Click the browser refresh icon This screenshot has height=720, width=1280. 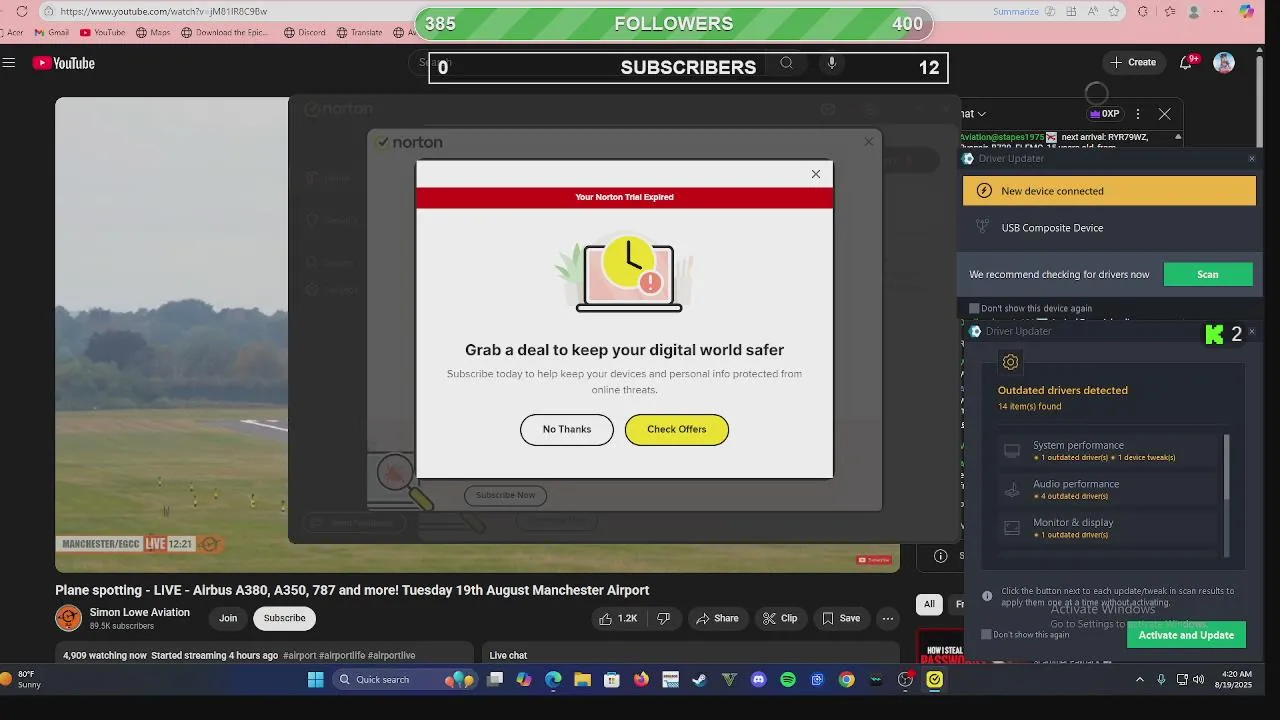22,11
